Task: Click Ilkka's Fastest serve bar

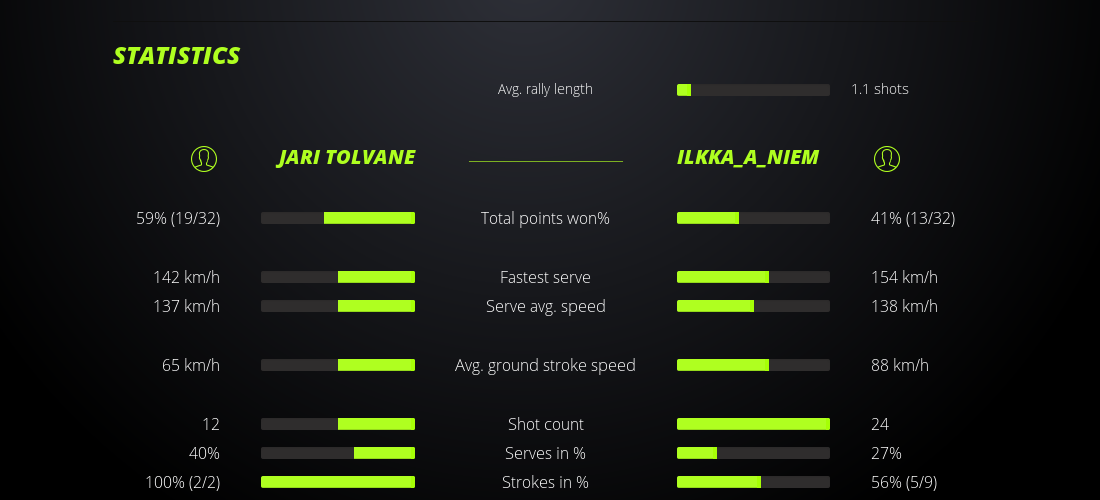Action: pos(753,277)
